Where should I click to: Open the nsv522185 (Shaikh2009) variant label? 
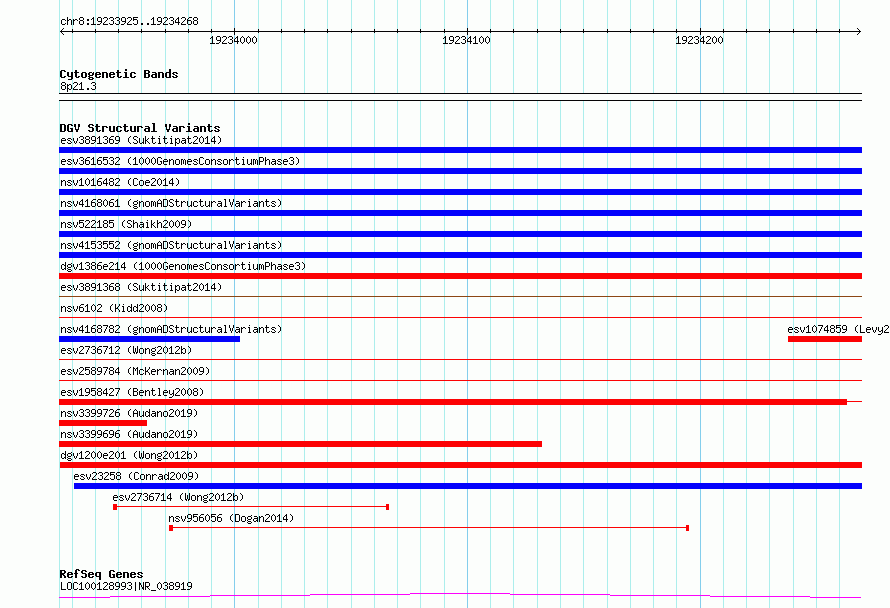126,224
